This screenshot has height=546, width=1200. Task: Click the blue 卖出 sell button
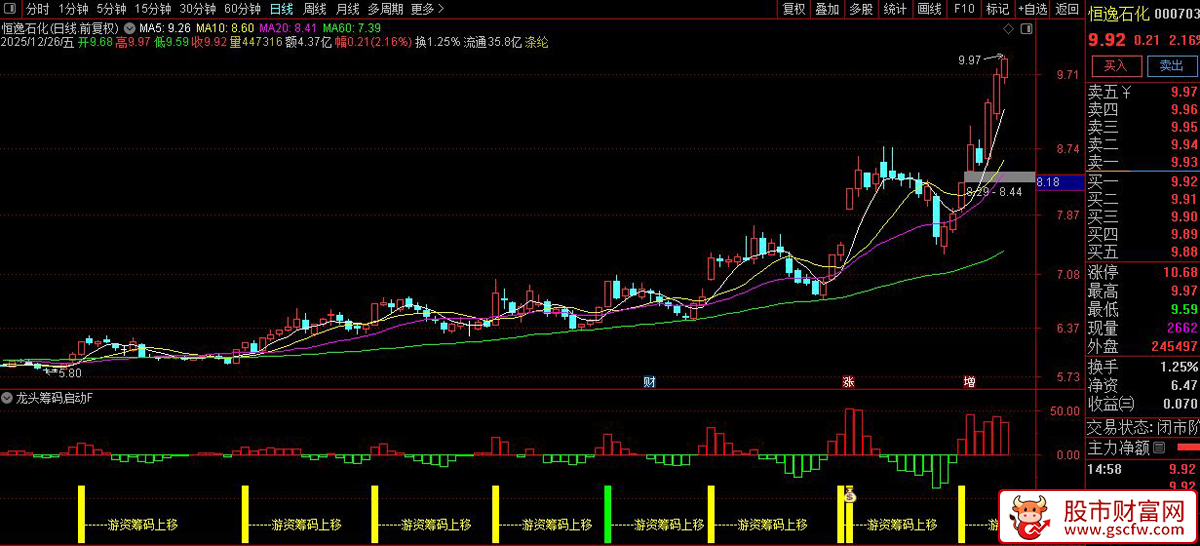click(x=1171, y=66)
